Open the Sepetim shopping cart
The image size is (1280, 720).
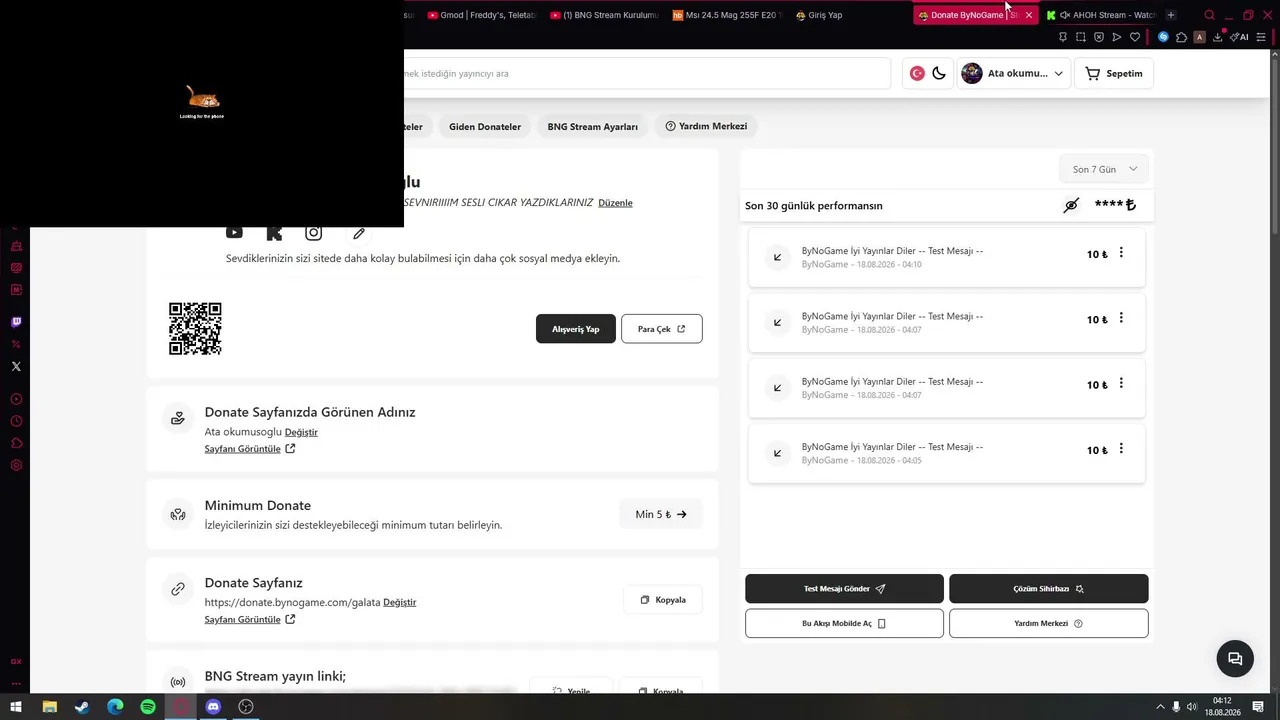(x=1114, y=73)
